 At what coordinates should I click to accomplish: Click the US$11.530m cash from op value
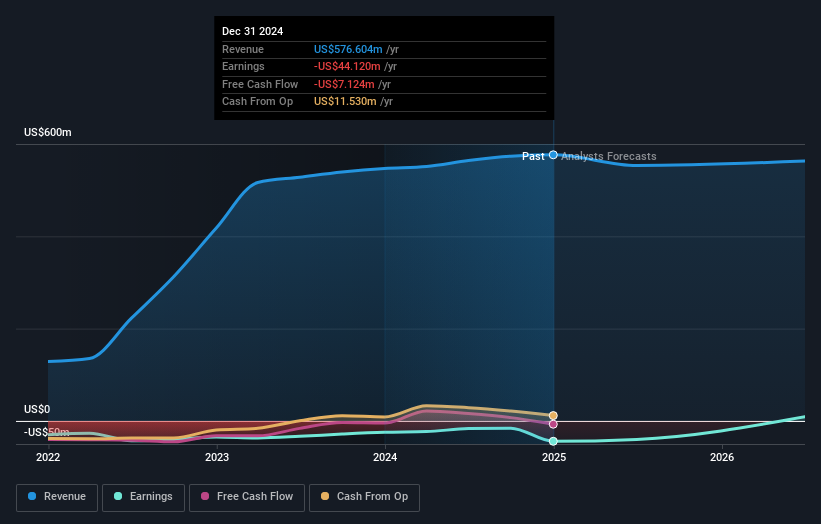coord(345,102)
